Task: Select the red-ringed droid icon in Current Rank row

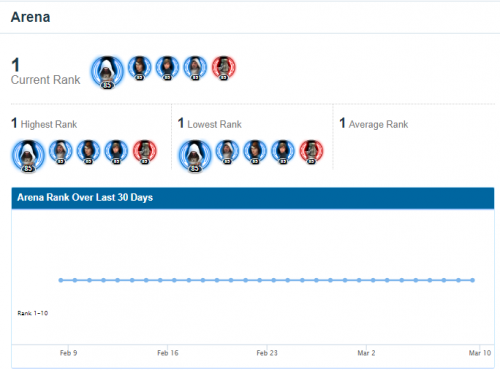Action: pos(224,68)
